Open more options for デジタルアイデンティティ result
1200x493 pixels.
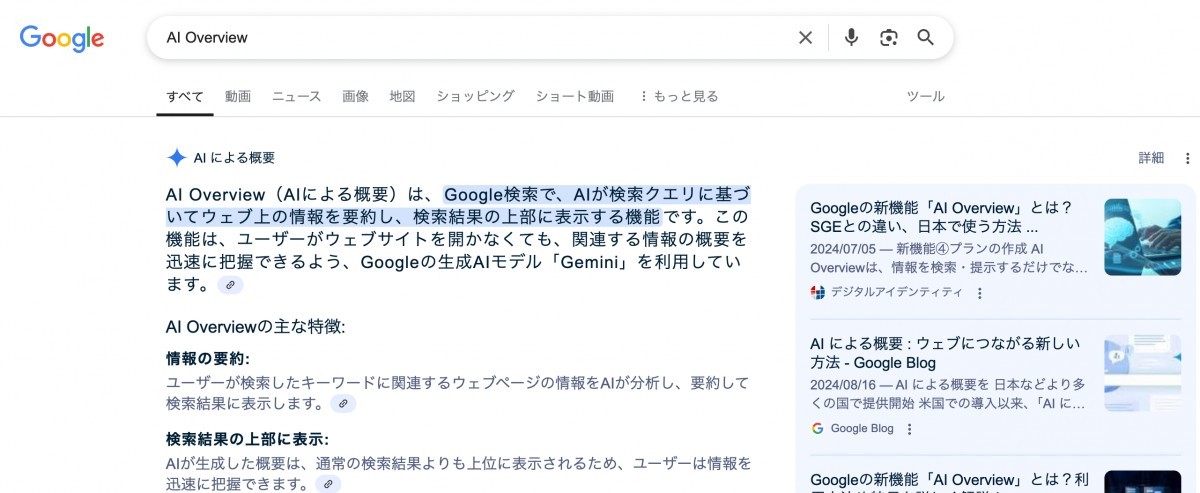(980, 293)
